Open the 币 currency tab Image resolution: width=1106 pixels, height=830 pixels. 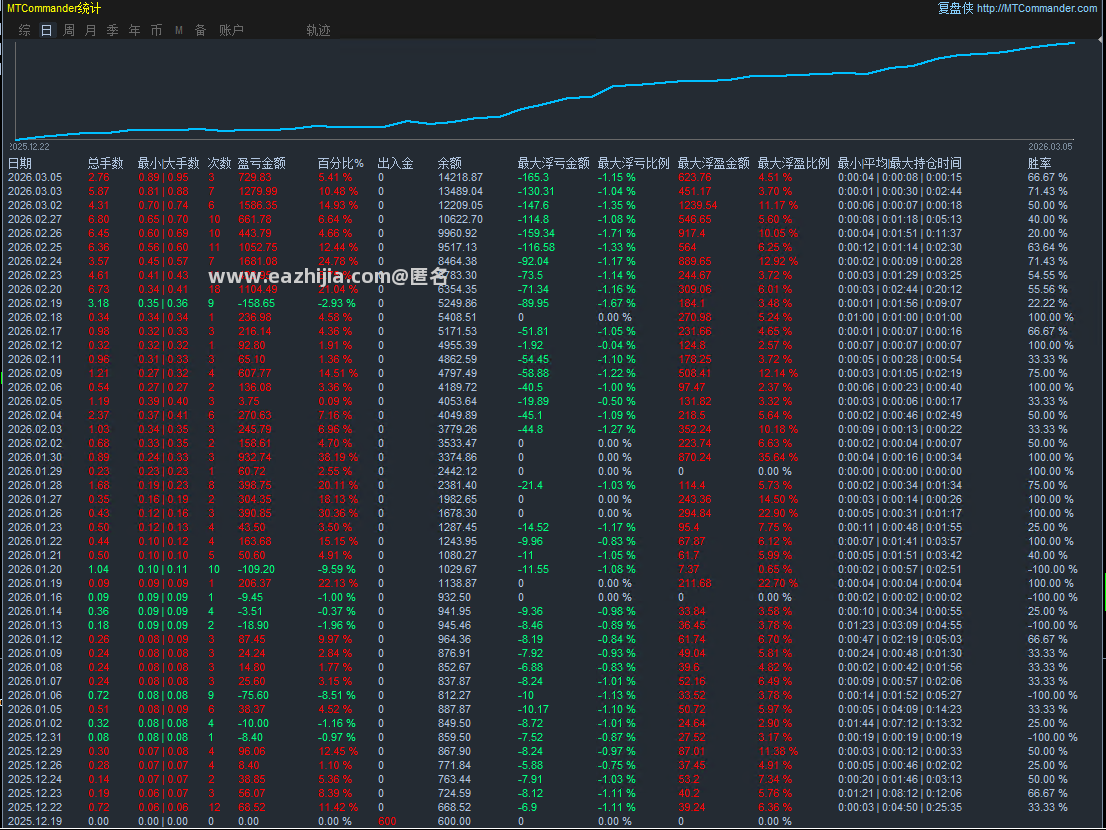point(156,30)
